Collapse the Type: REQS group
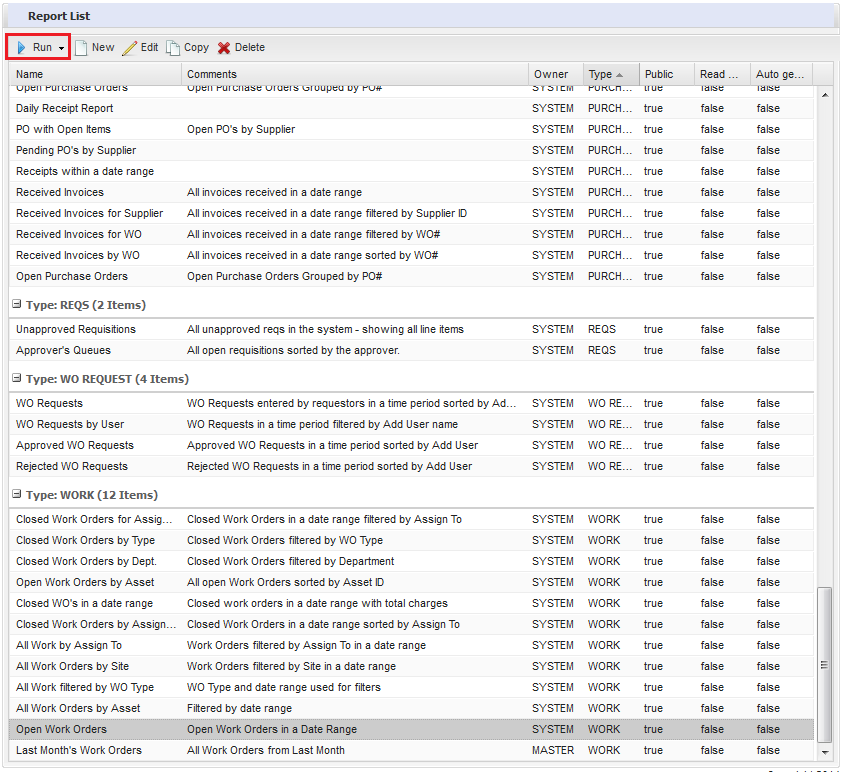841x772 pixels. [17, 304]
